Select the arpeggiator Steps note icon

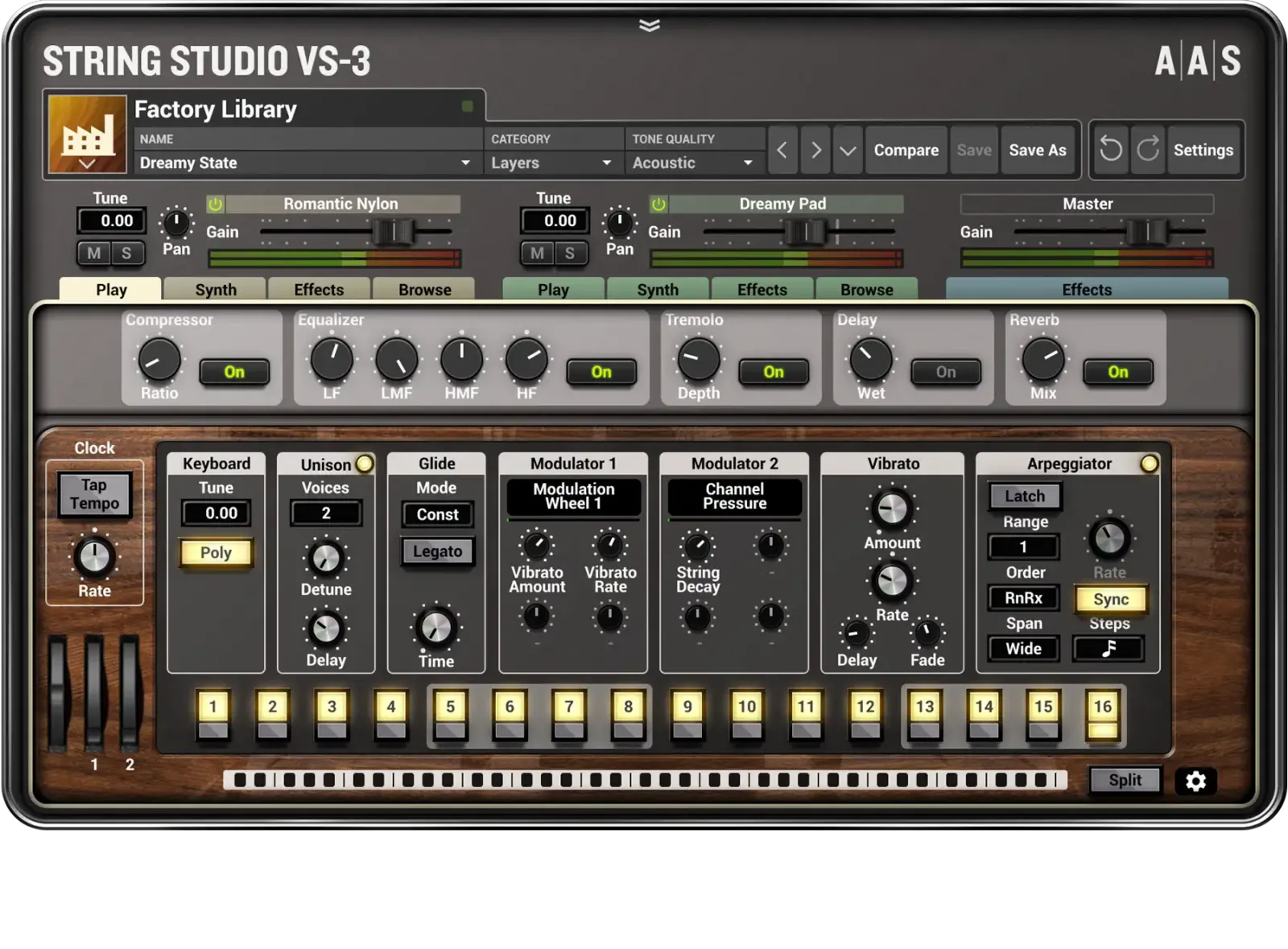point(1108,649)
